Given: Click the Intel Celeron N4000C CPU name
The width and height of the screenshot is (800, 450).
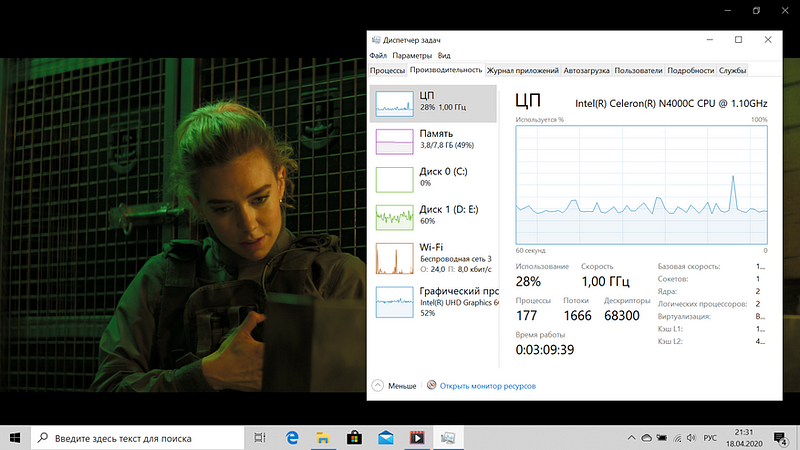Looking at the screenshot, I should point(671,103).
